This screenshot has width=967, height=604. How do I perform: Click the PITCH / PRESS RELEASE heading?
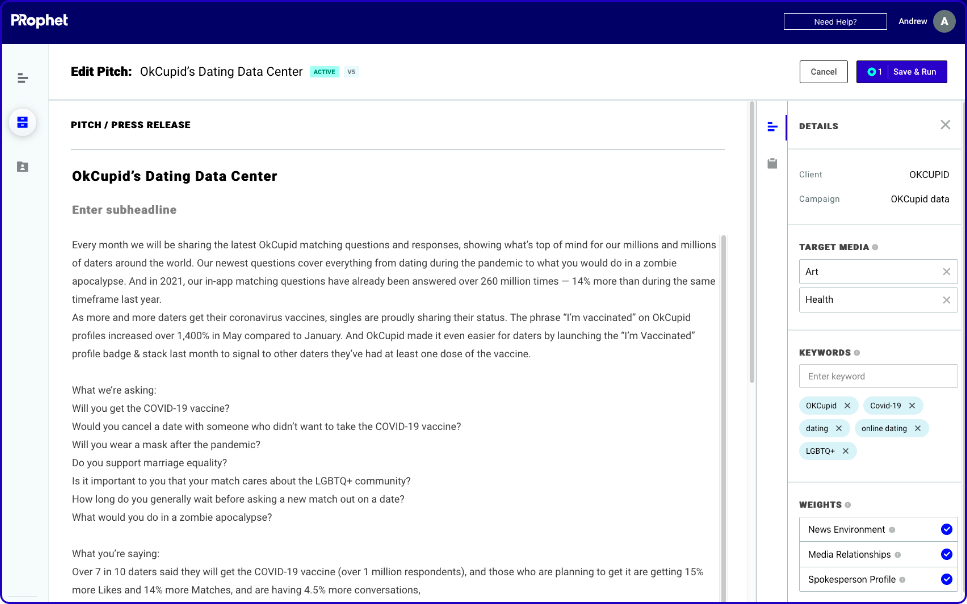131,125
